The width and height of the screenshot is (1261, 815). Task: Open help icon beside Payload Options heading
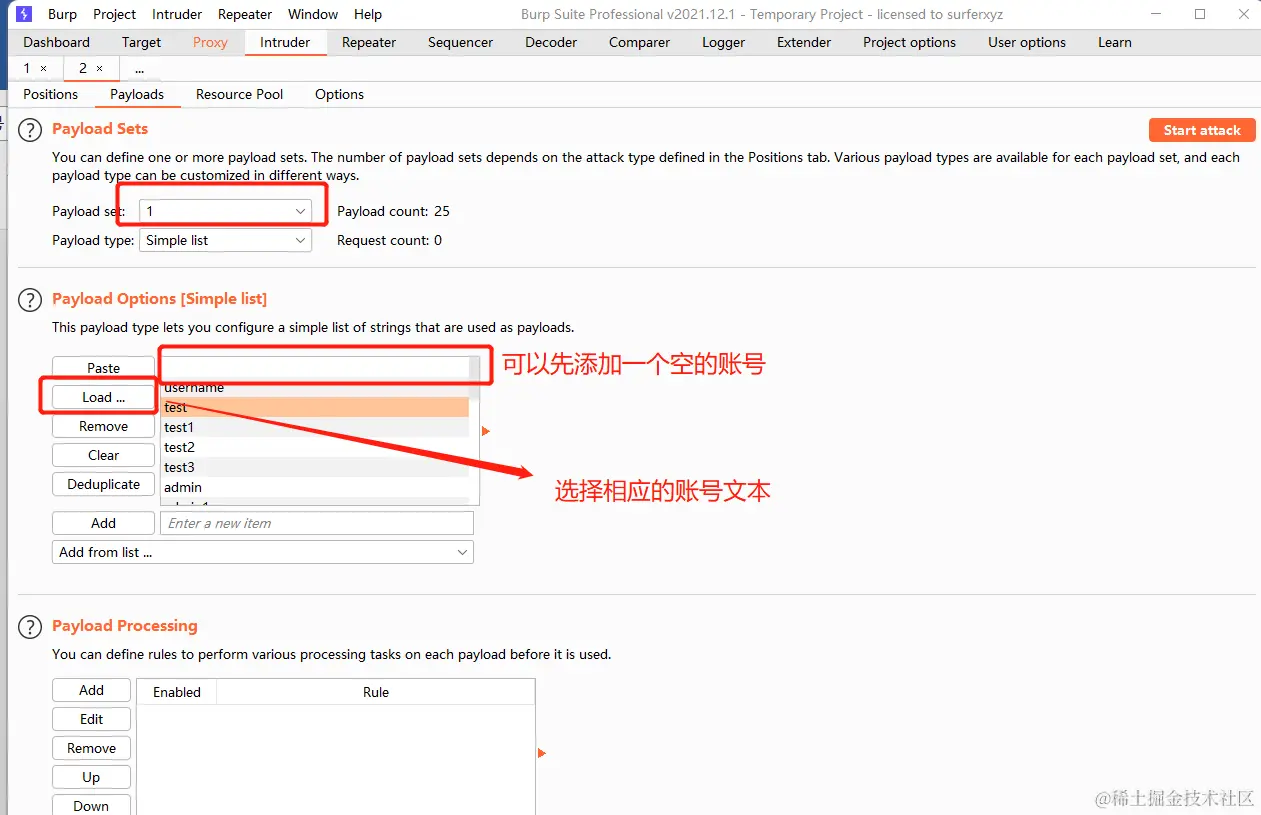29,299
